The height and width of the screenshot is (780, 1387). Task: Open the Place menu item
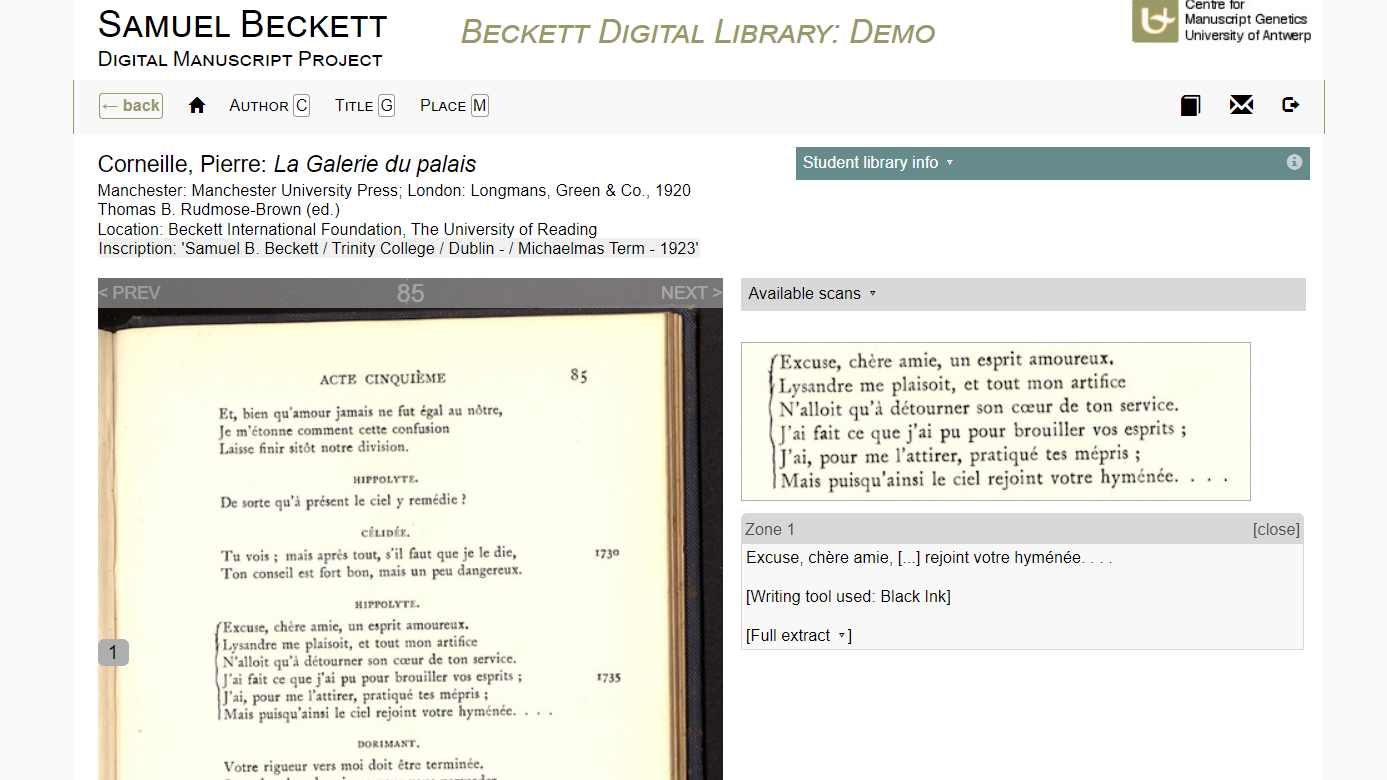tap(454, 106)
